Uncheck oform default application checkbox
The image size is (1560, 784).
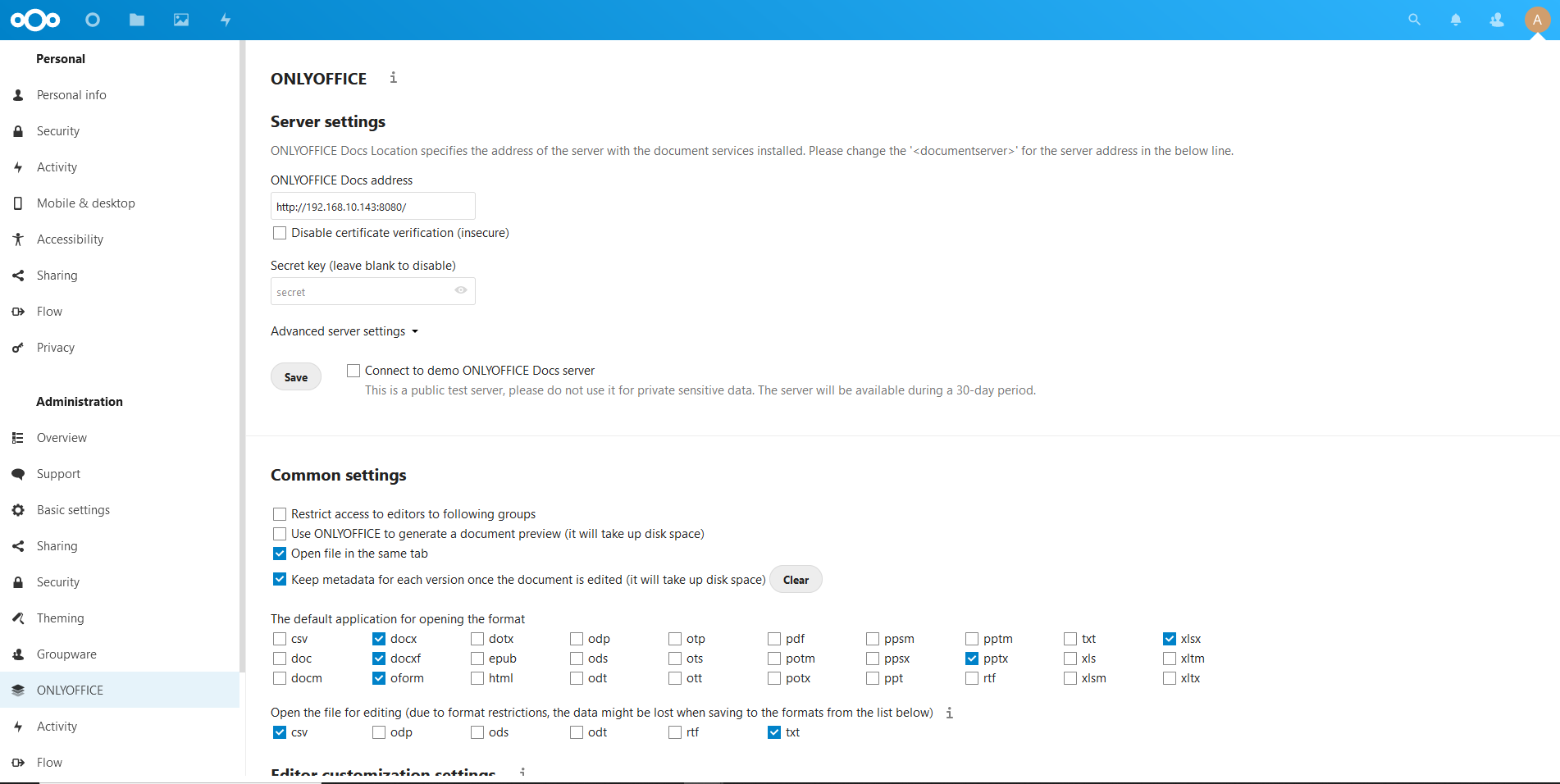pyautogui.click(x=379, y=678)
